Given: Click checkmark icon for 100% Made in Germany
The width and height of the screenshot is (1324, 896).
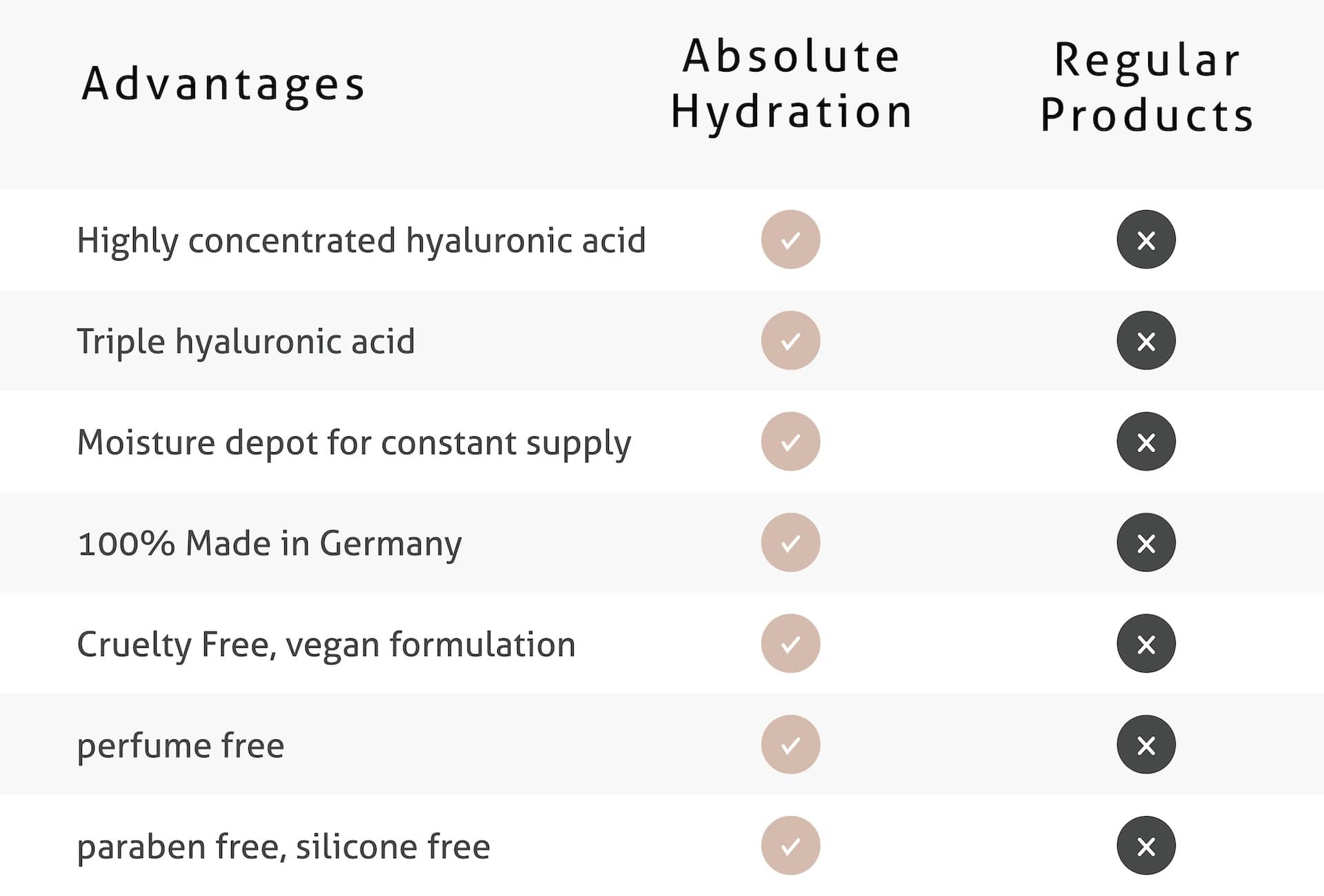Looking at the screenshot, I should point(790,542).
